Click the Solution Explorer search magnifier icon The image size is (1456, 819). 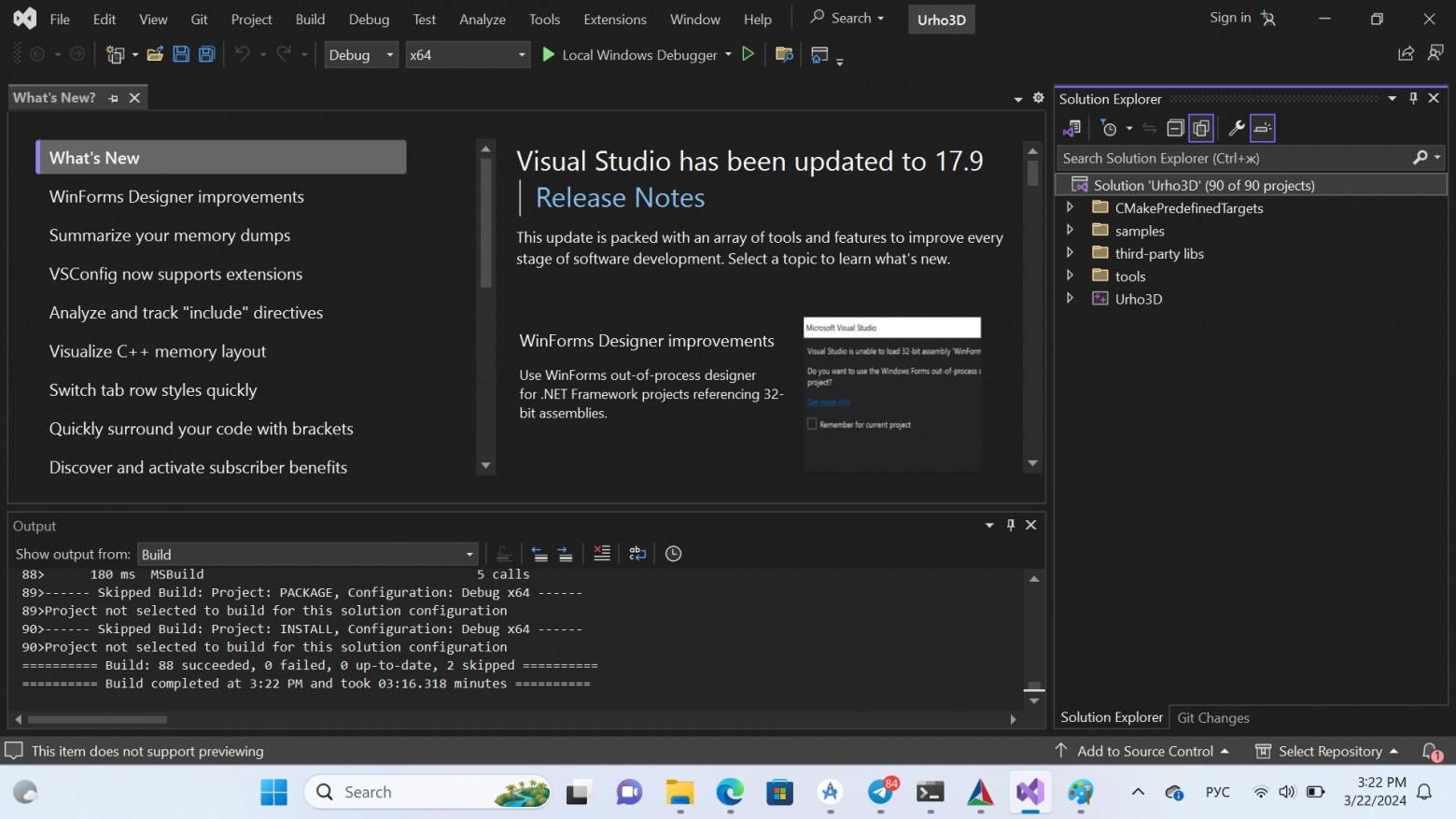point(1421,158)
